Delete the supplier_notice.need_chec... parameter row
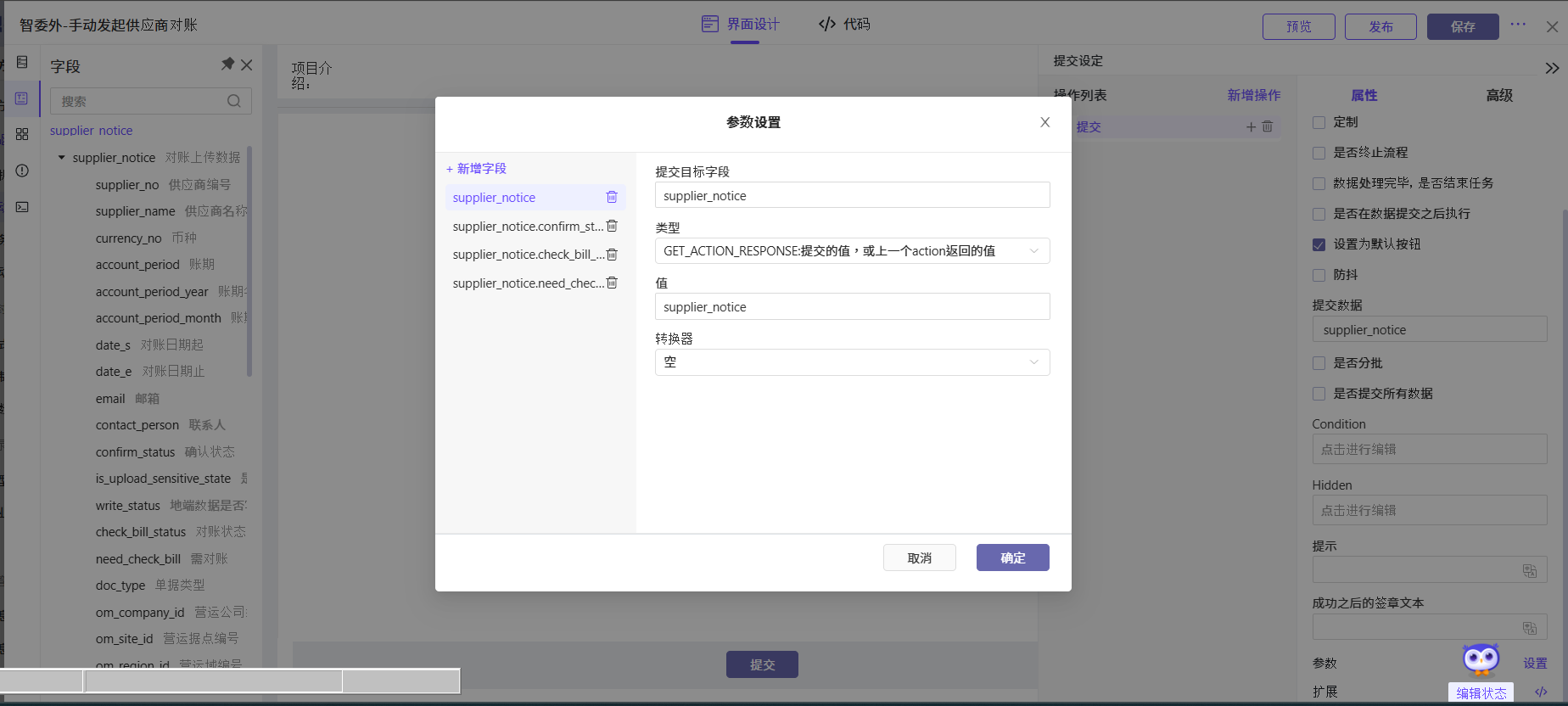 (612, 283)
